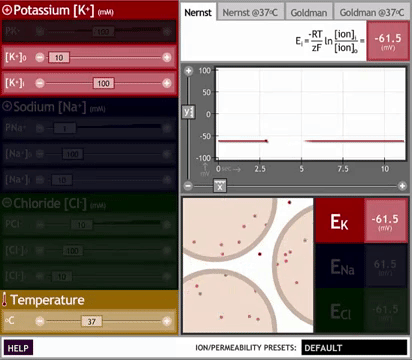The width and height of the screenshot is (412, 360).
Task: Zoom in graph x-axis with plus icon
Action: [402, 186]
